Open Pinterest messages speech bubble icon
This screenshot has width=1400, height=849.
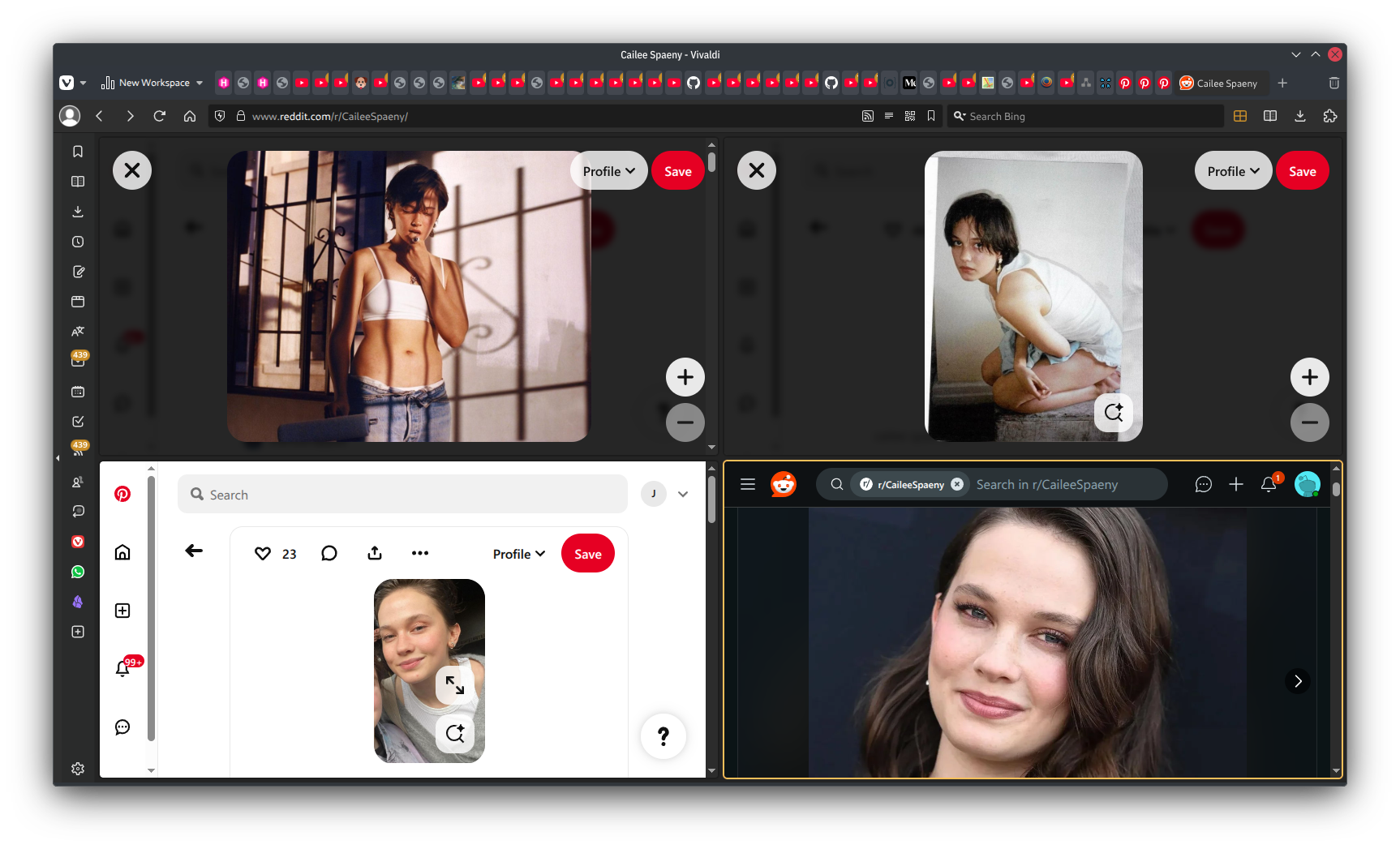[x=122, y=727]
